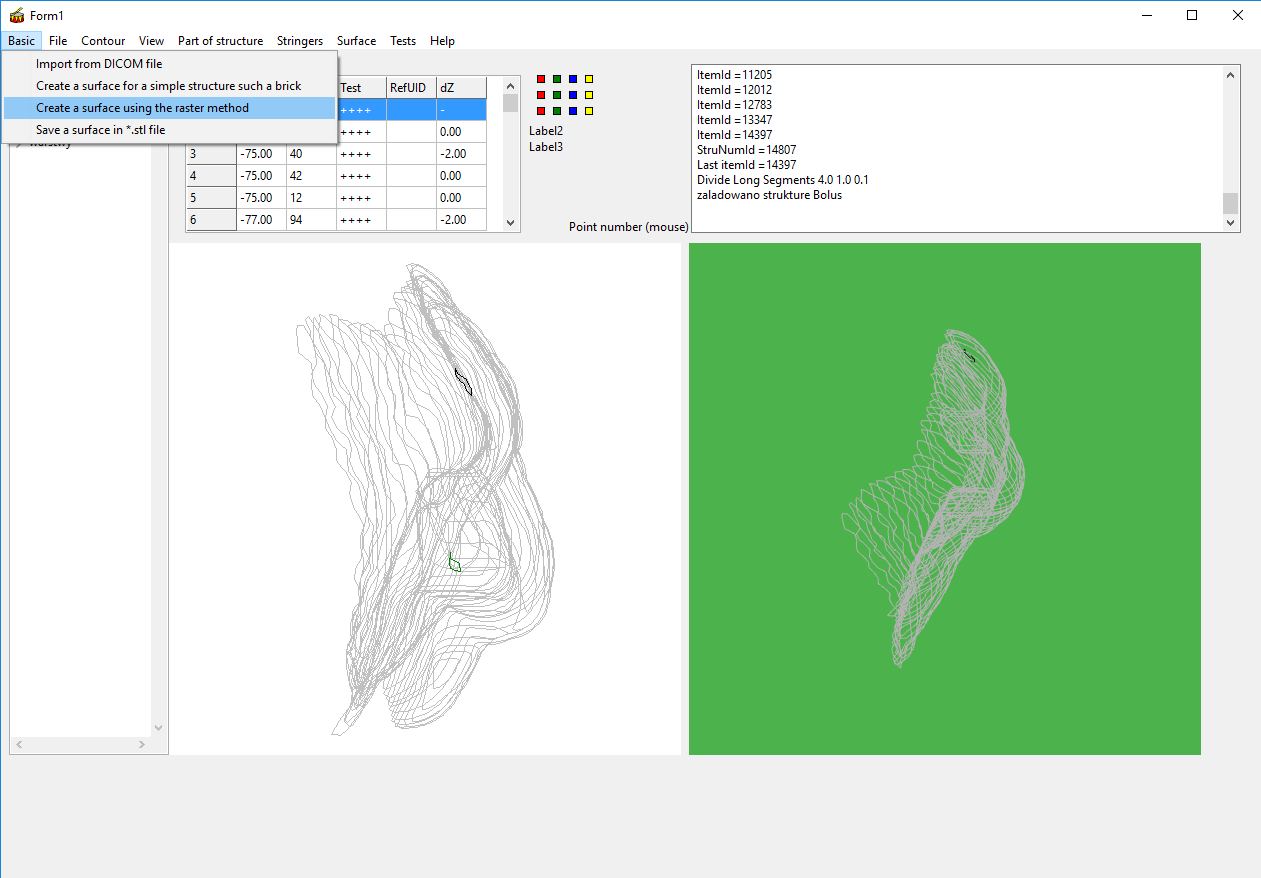
Task: Choose Import from DICOM file
Action: point(99,64)
